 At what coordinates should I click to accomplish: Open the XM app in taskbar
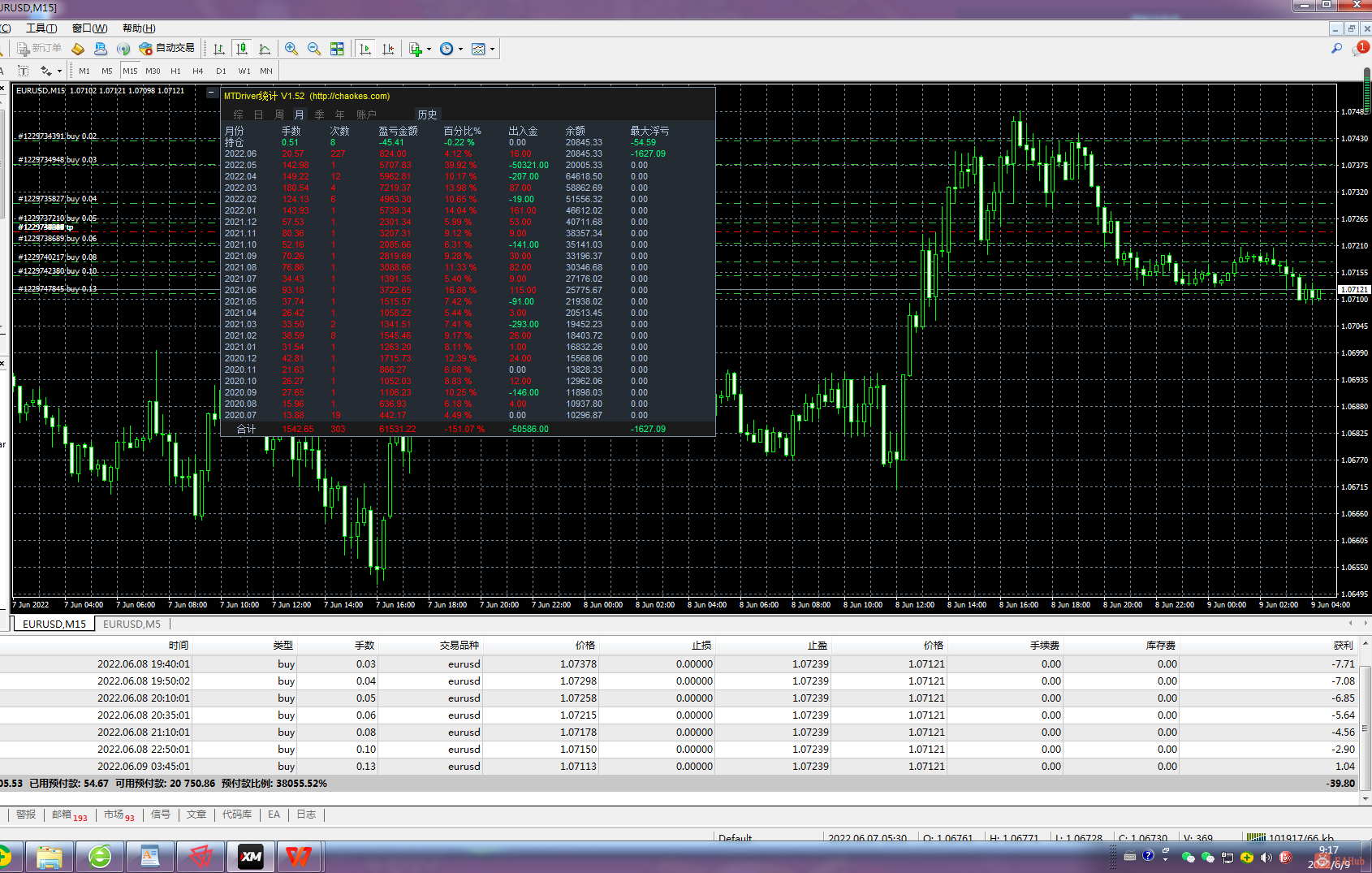[251, 856]
